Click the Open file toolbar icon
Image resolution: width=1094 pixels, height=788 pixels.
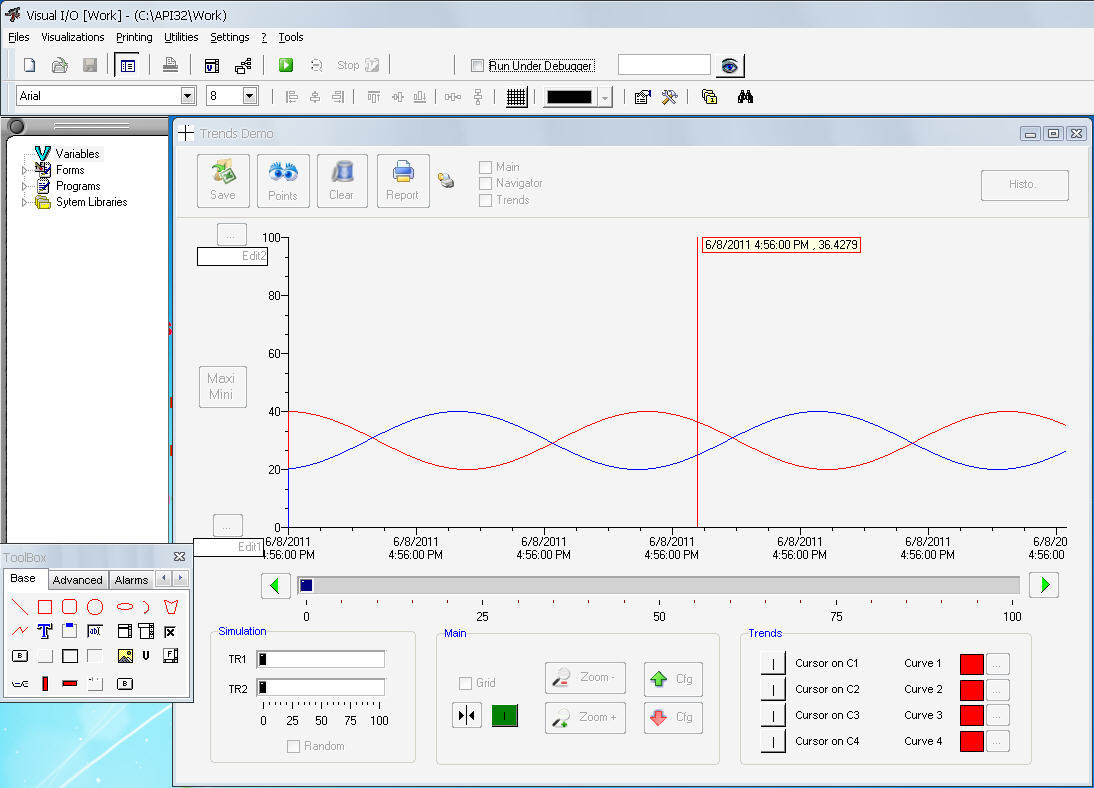(60, 66)
